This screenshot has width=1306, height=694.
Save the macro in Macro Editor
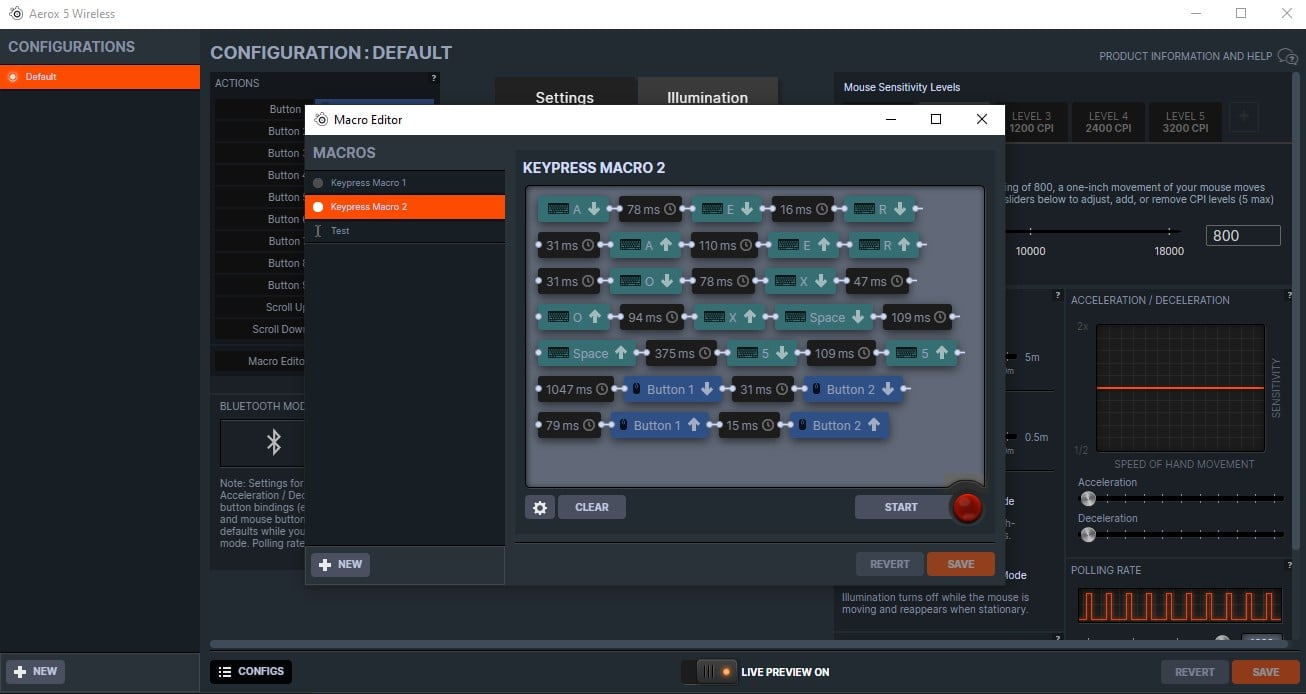[x=960, y=564]
